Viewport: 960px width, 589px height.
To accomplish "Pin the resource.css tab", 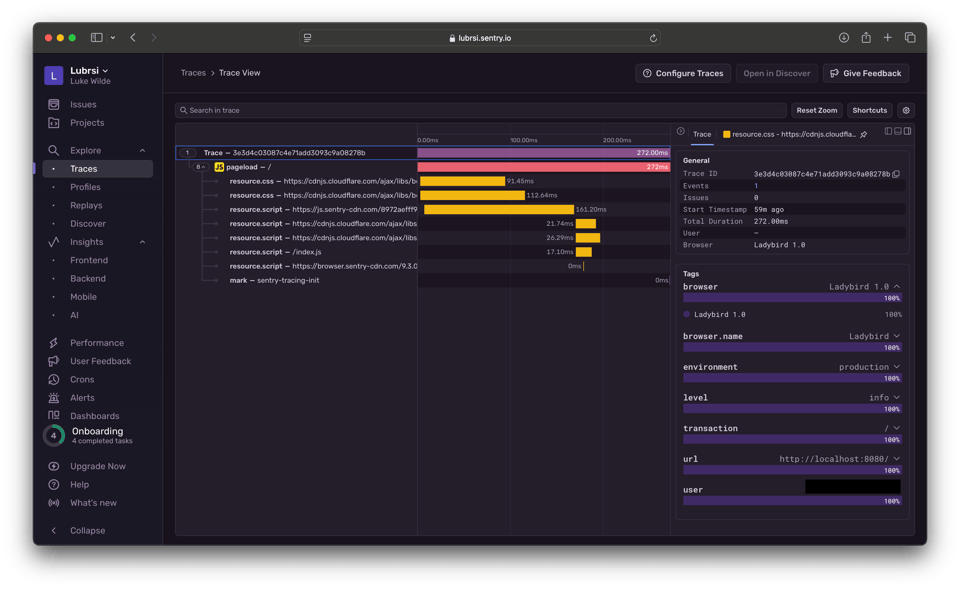I will [864, 134].
